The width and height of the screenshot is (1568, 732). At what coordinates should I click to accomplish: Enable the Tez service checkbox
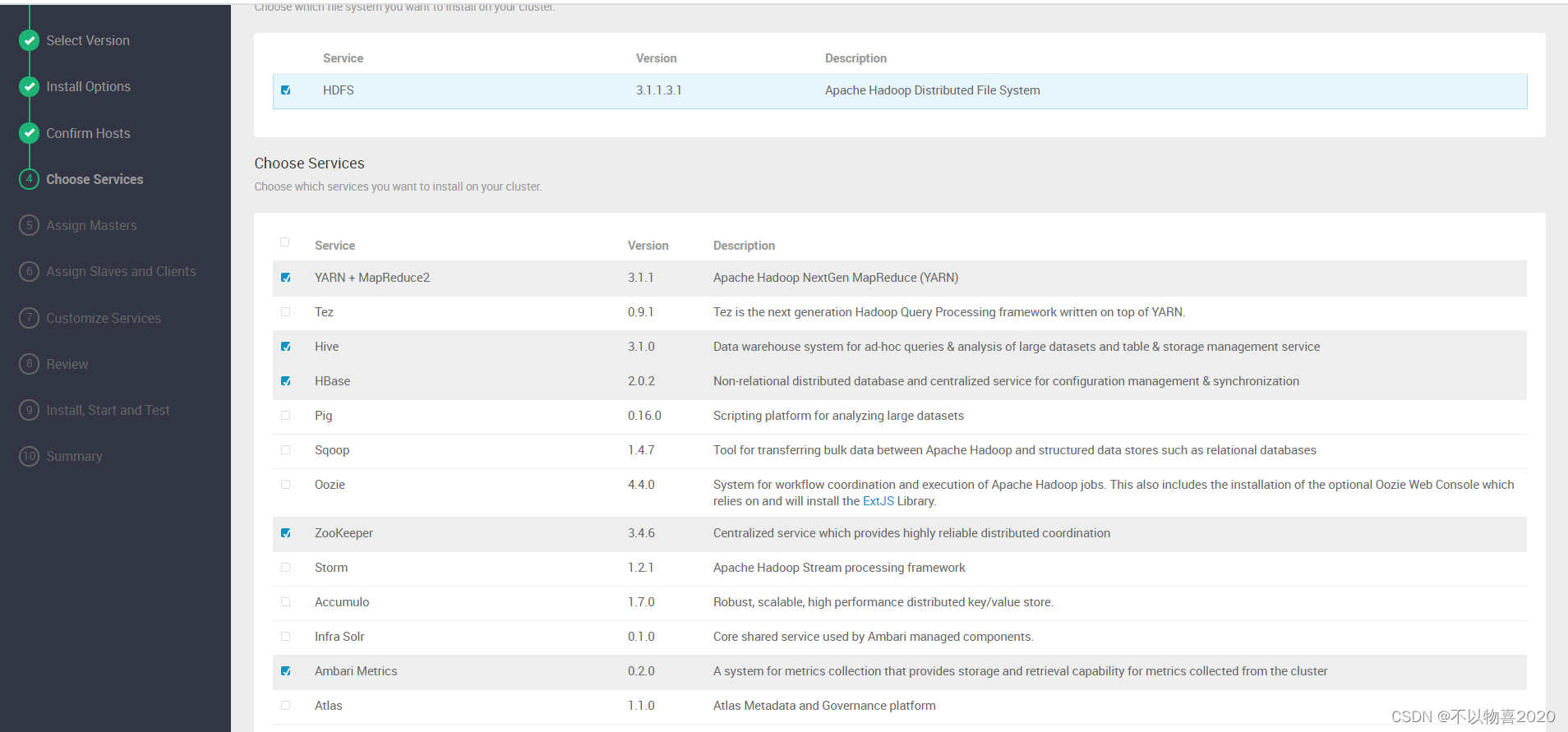point(286,312)
